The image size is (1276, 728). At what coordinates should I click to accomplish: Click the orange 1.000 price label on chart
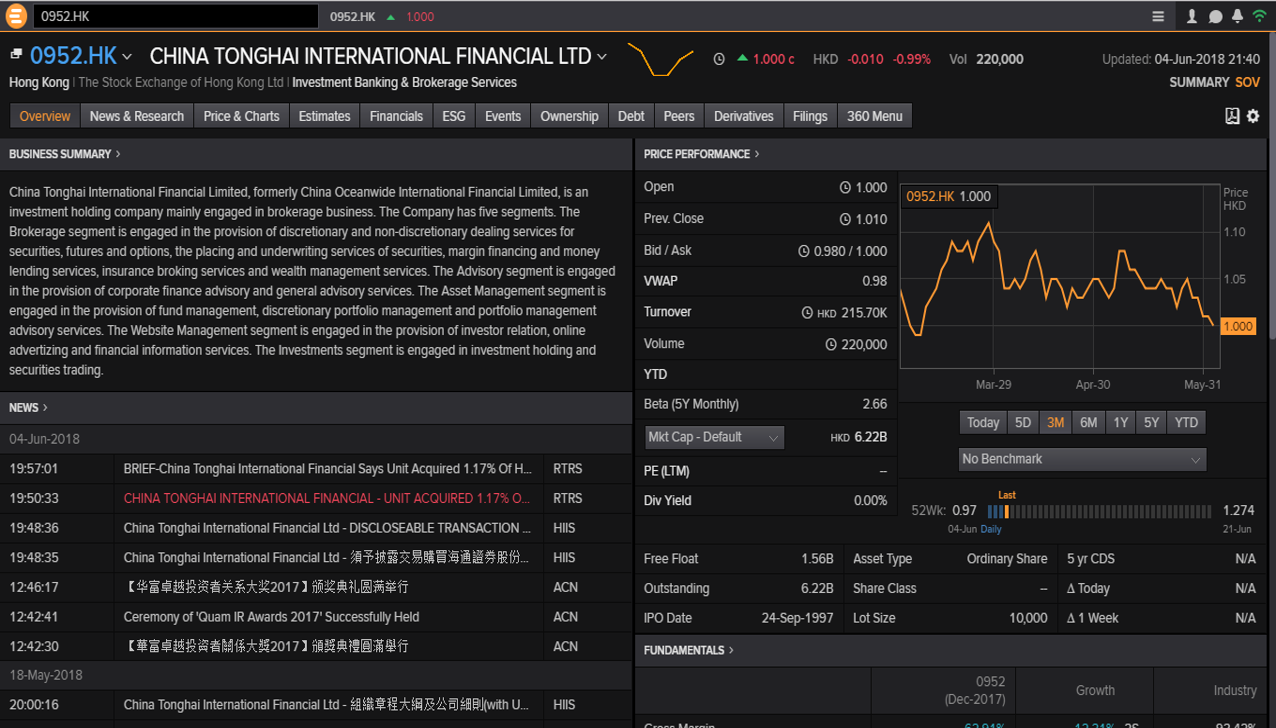click(x=1237, y=326)
